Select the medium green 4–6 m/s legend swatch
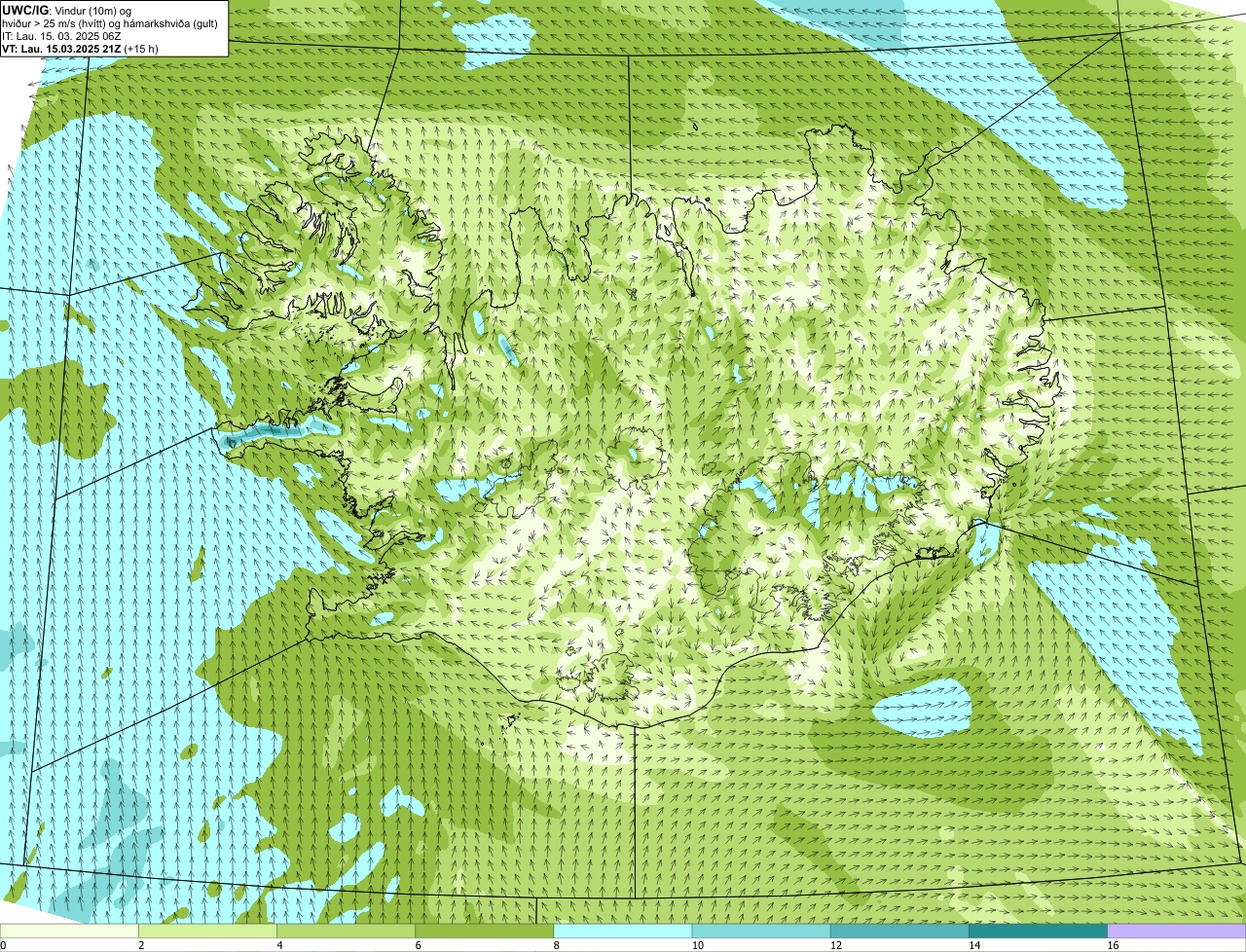 pyautogui.click(x=347, y=931)
